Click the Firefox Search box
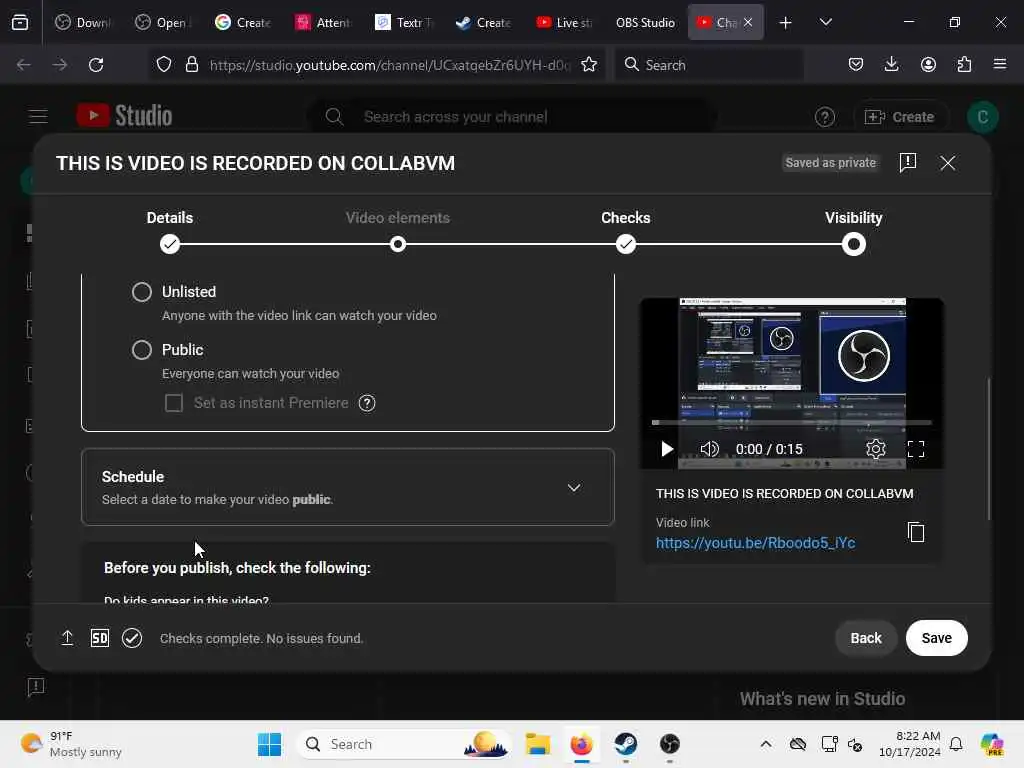 709,65
